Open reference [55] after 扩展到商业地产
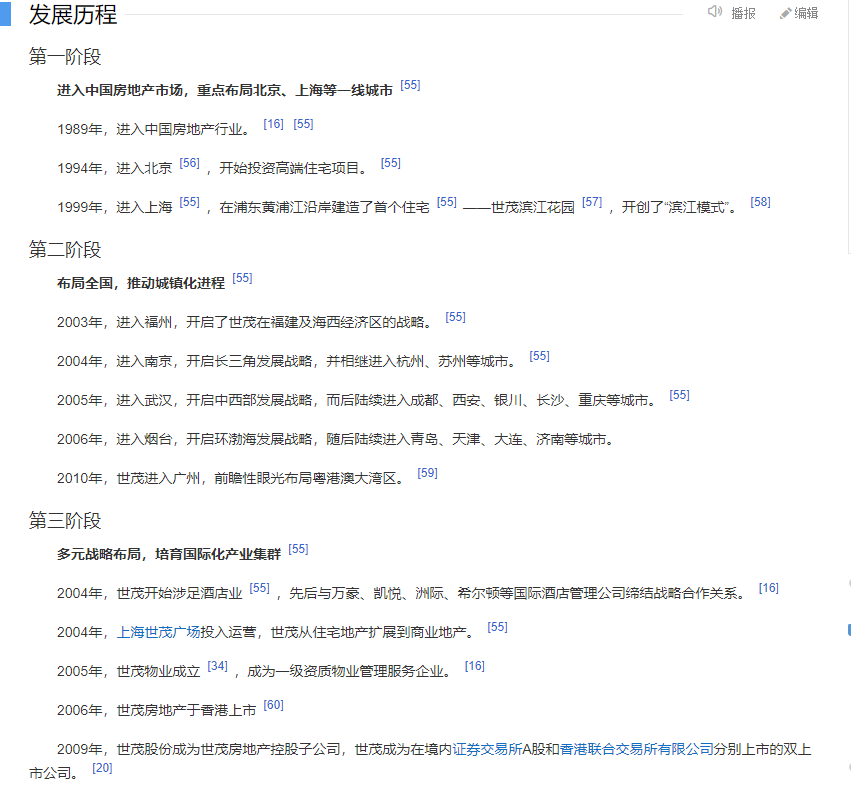 click(497, 628)
